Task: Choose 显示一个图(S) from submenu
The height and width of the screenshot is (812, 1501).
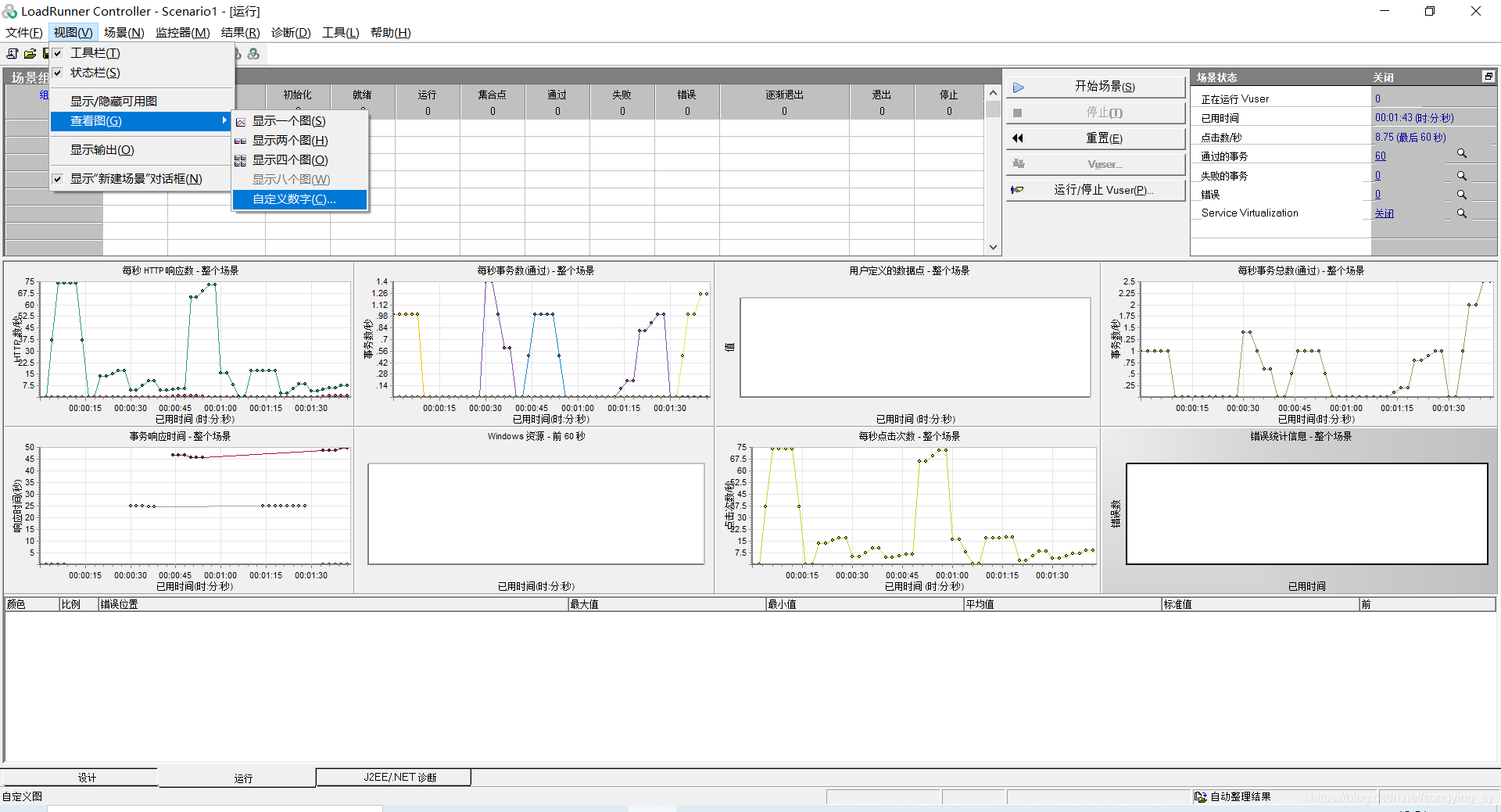Action: (x=300, y=121)
